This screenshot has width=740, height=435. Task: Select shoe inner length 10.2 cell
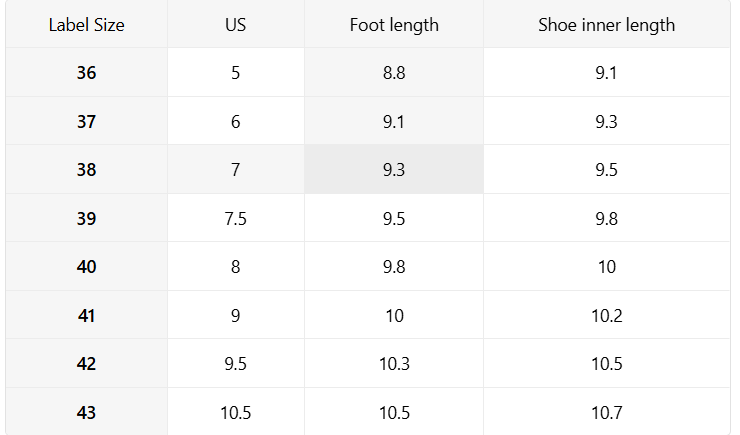pos(606,316)
